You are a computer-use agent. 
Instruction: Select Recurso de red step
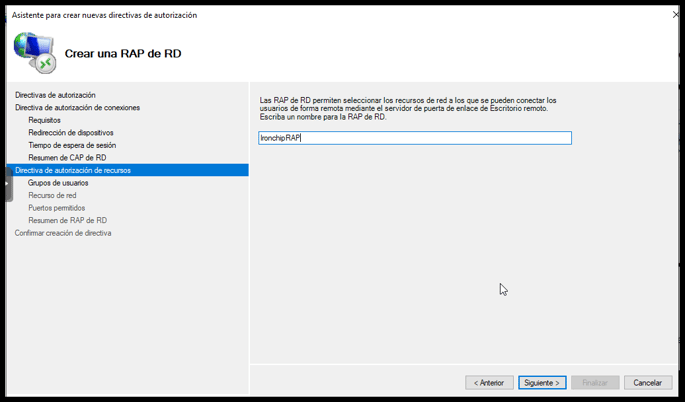pos(52,195)
